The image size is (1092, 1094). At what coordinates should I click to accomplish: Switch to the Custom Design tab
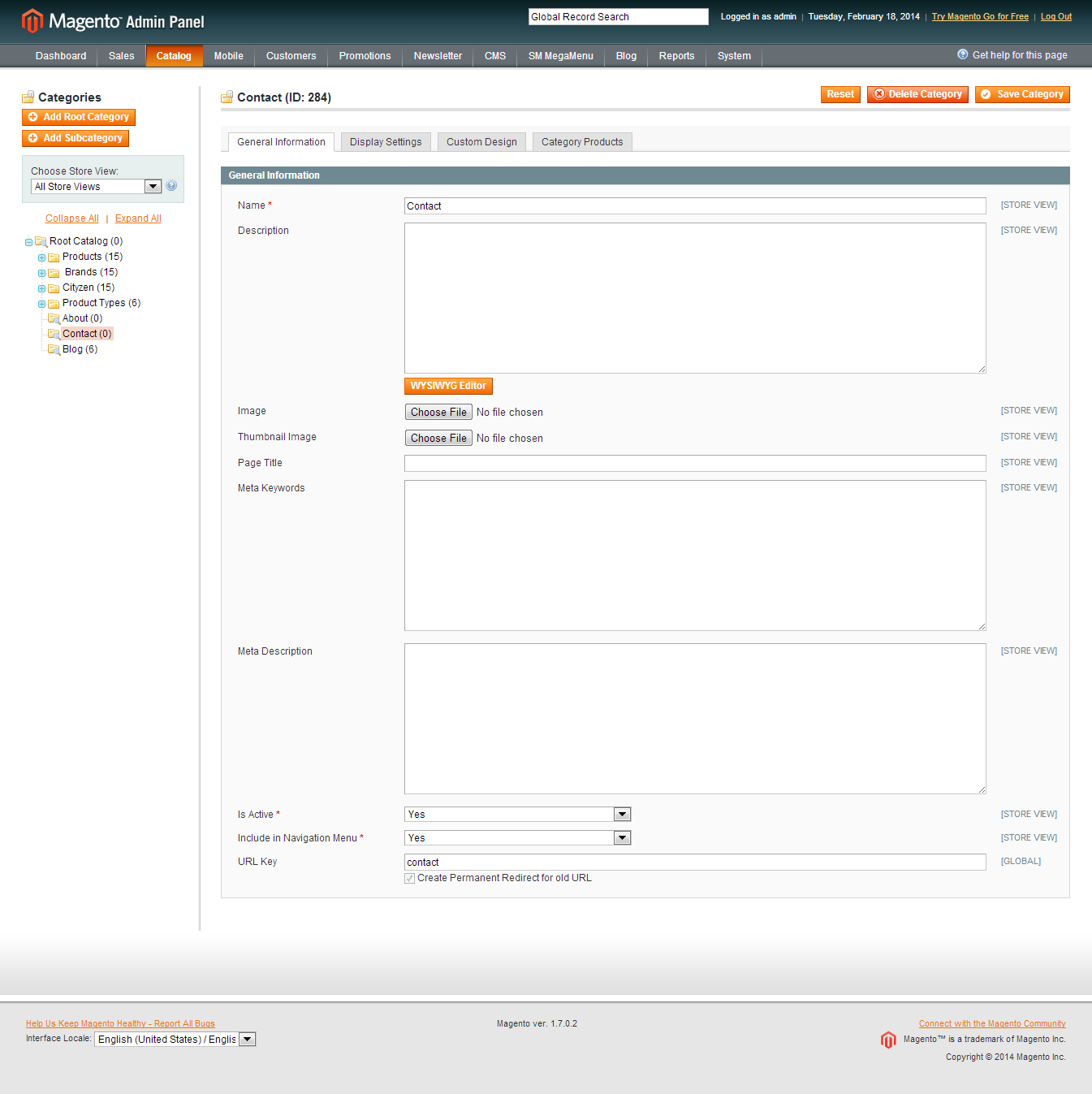(481, 142)
